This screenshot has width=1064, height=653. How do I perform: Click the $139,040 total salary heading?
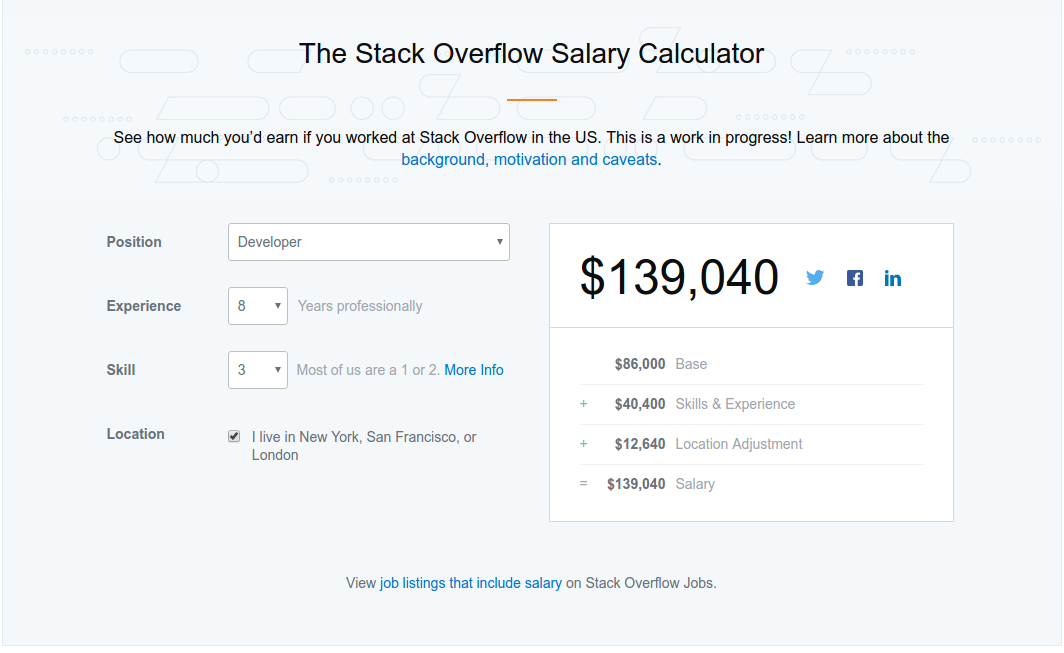coord(679,277)
